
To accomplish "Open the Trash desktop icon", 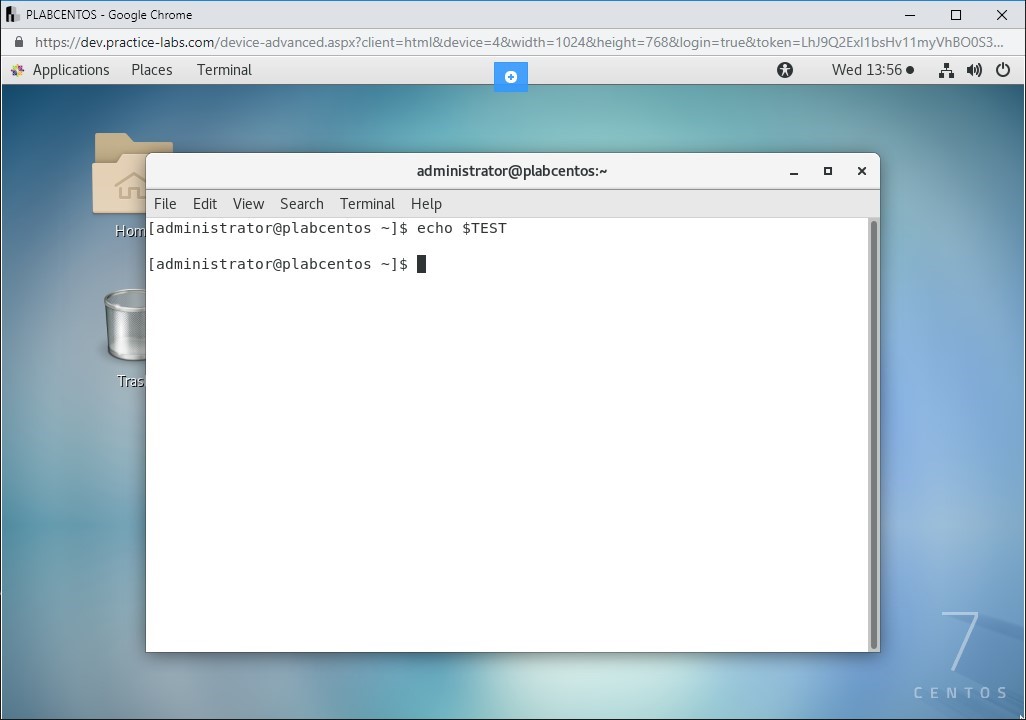I will tap(125, 328).
